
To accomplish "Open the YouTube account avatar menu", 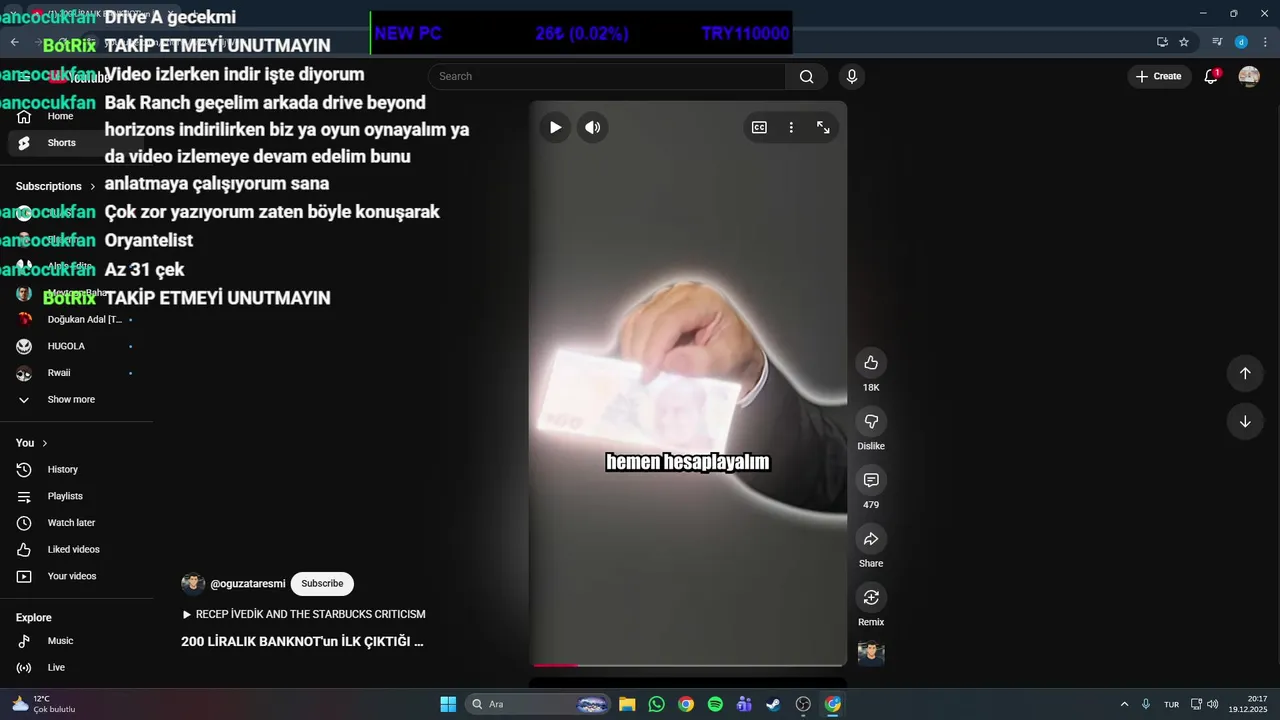I will [1249, 76].
